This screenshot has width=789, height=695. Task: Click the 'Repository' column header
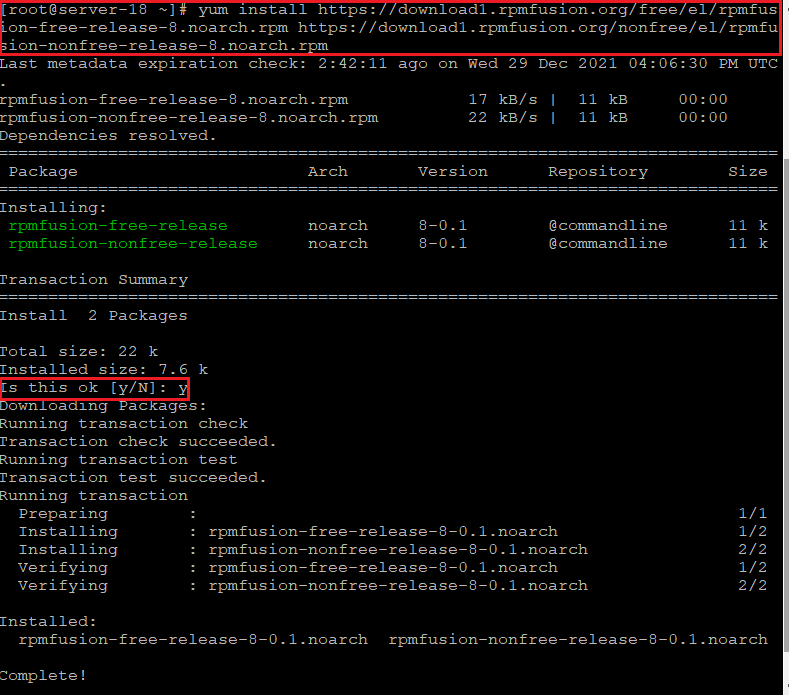(x=598, y=172)
